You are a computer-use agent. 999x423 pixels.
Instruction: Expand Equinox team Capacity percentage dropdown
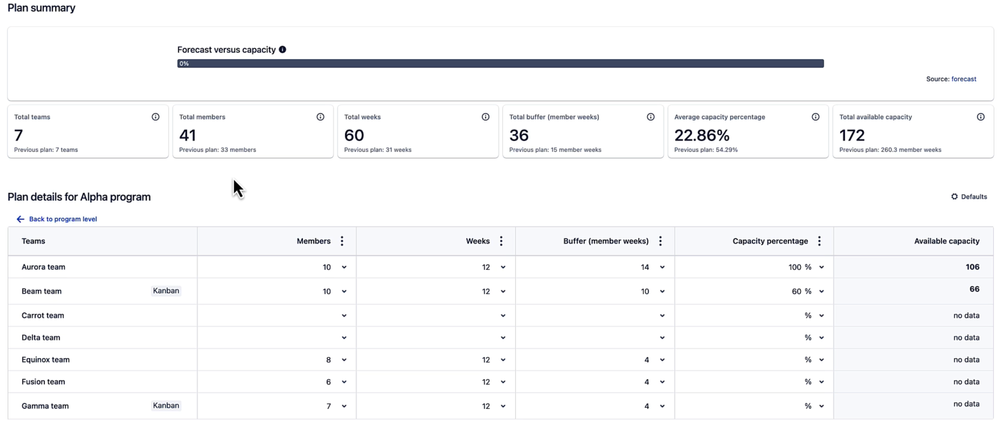pyautogui.click(x=821, y=360)
